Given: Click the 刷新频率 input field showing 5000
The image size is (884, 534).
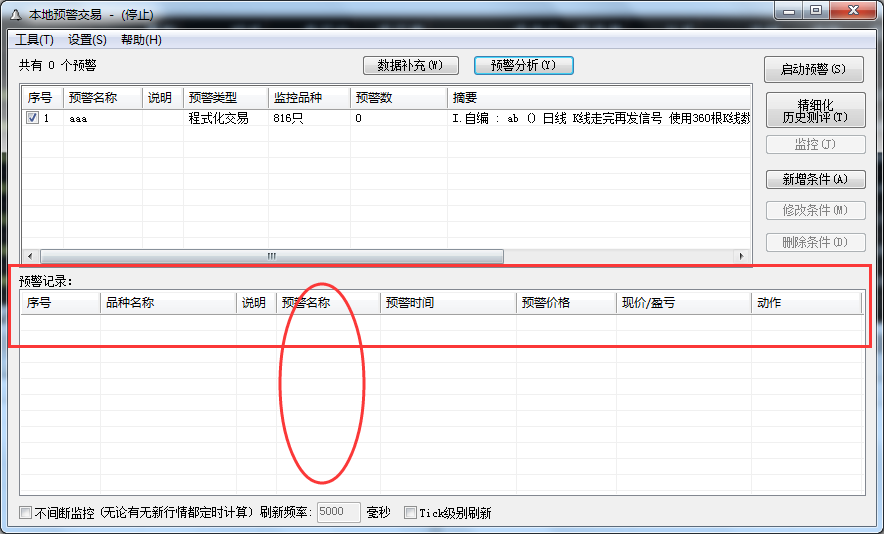Looking at the screenshot, I should tap(338, 512).
